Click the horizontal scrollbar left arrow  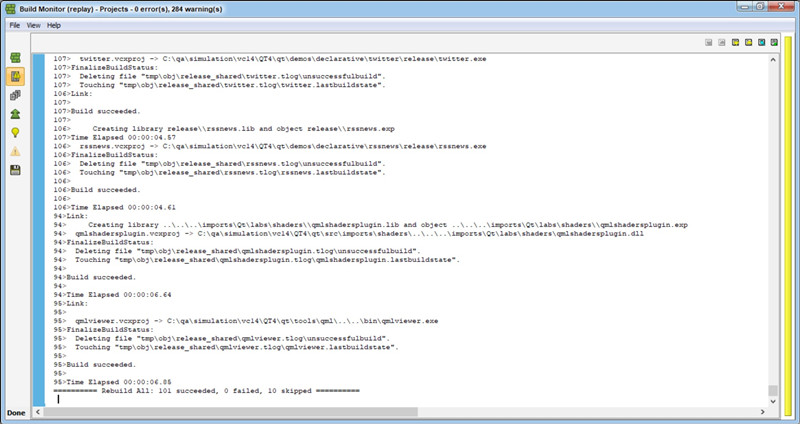click(37, 410)
